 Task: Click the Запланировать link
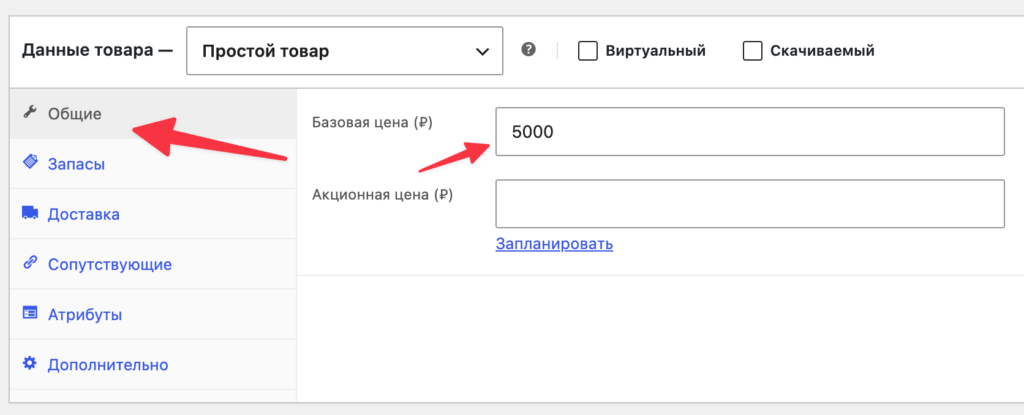click(554, 244)
